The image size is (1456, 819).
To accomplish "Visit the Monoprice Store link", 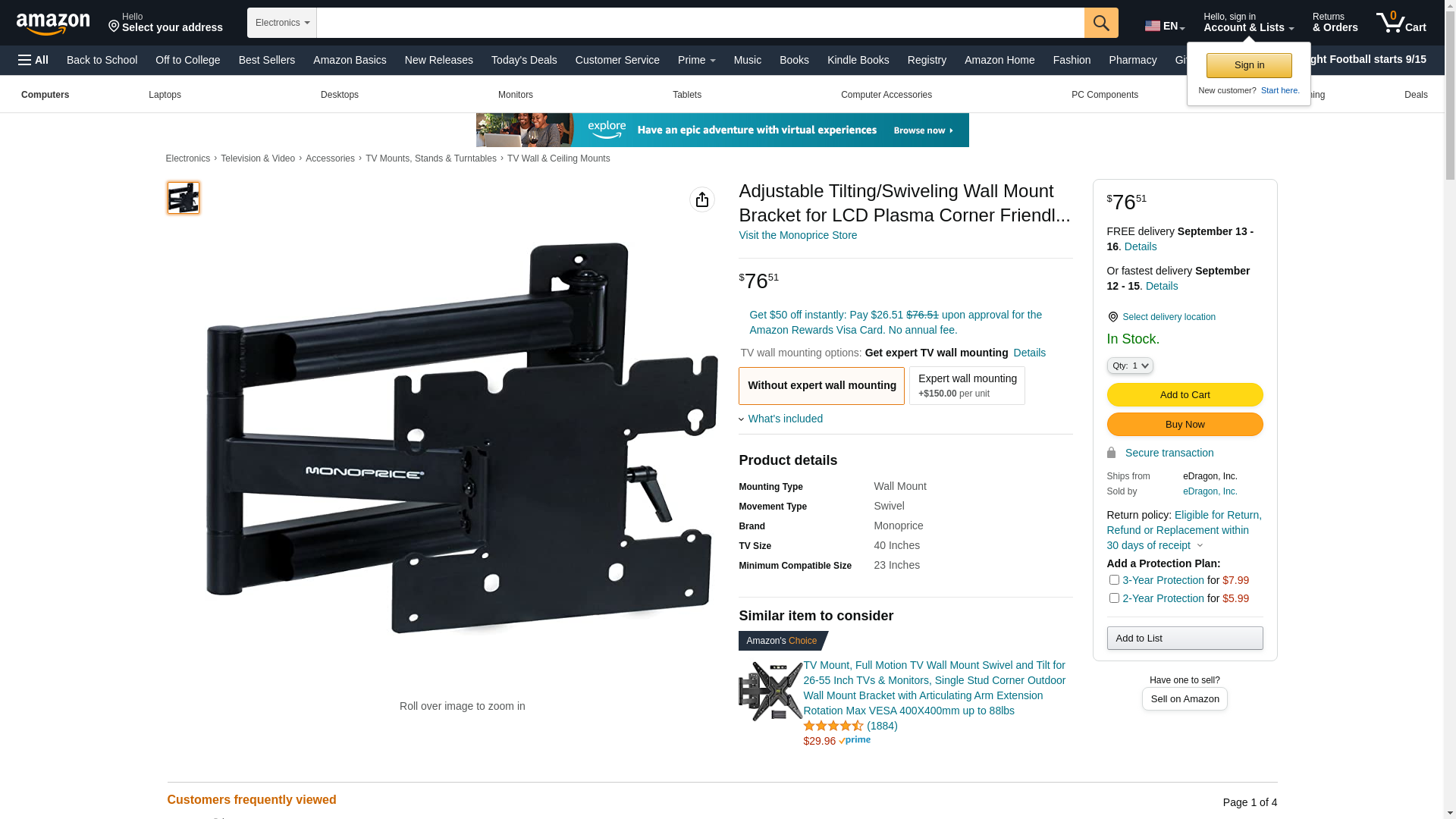I will click(798, 235).
